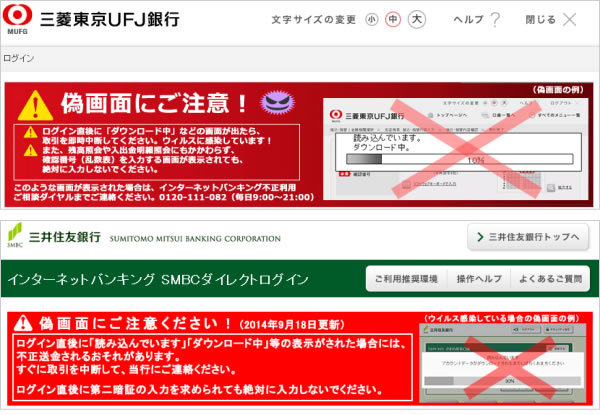
Task: Select medium 中 font size
Action: click(393, 19)
